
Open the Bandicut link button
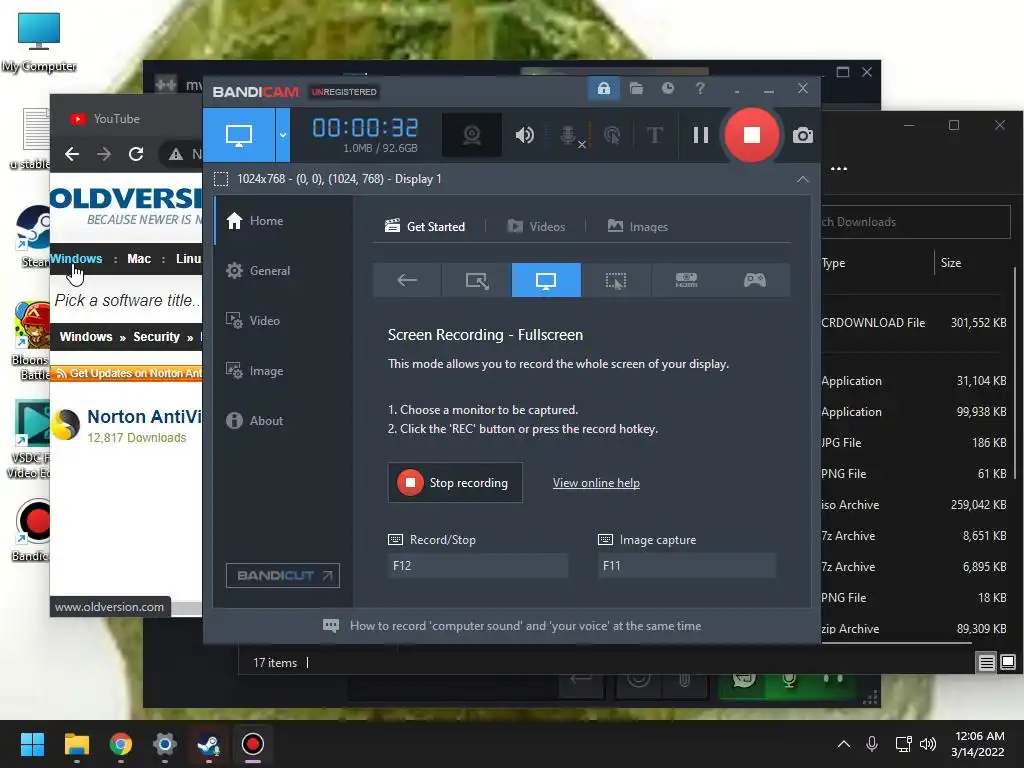tap(283, 575)
